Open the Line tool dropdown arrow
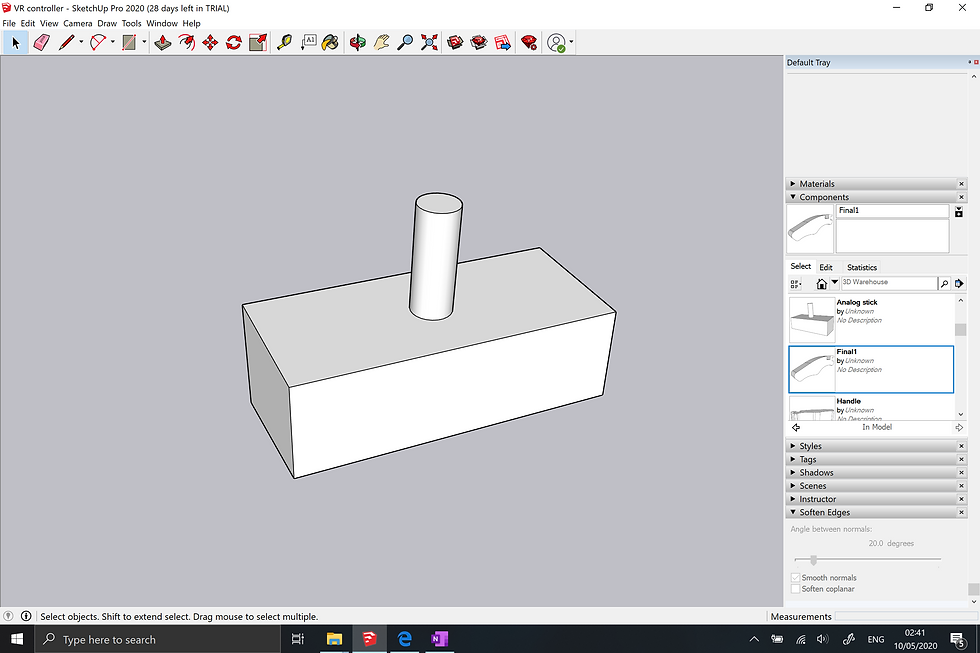The height and width of the screenshot is (653, 980). pos(81,42)
